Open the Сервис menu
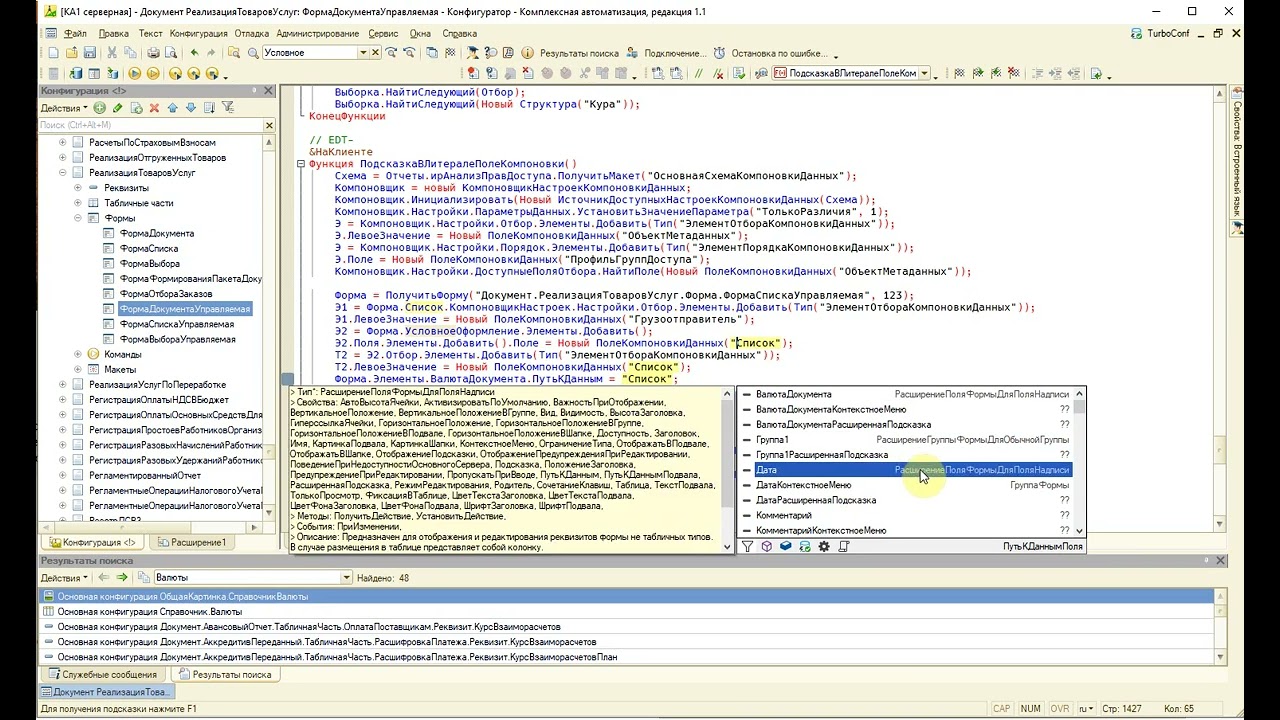Image resolution: width=1280 pixels, height=720 pixels. click(x=383, y=33)
